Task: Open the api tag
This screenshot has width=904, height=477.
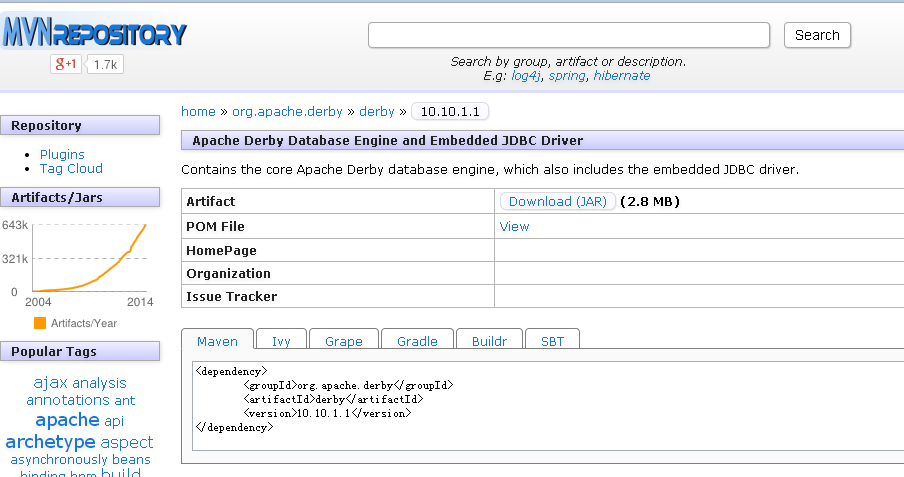Action: (114, 421)
